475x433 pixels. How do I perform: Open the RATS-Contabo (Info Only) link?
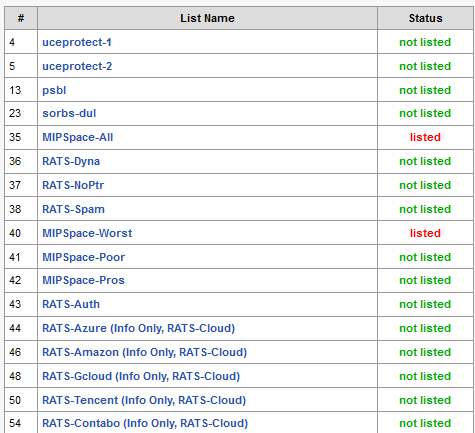click(145, 423)
